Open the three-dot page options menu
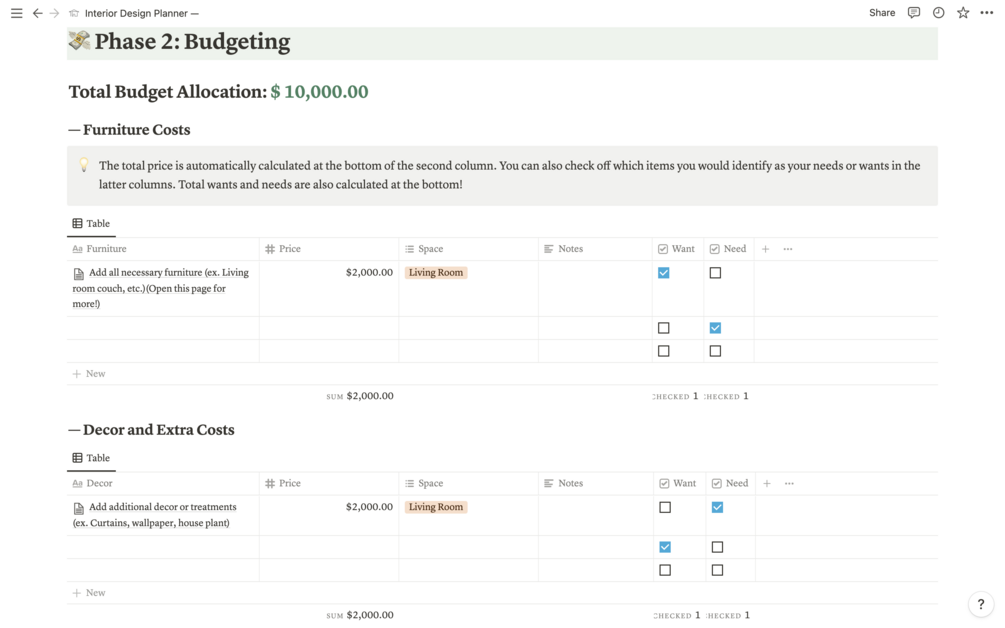This screenshot has width=1005, height=628. [987, 13]
